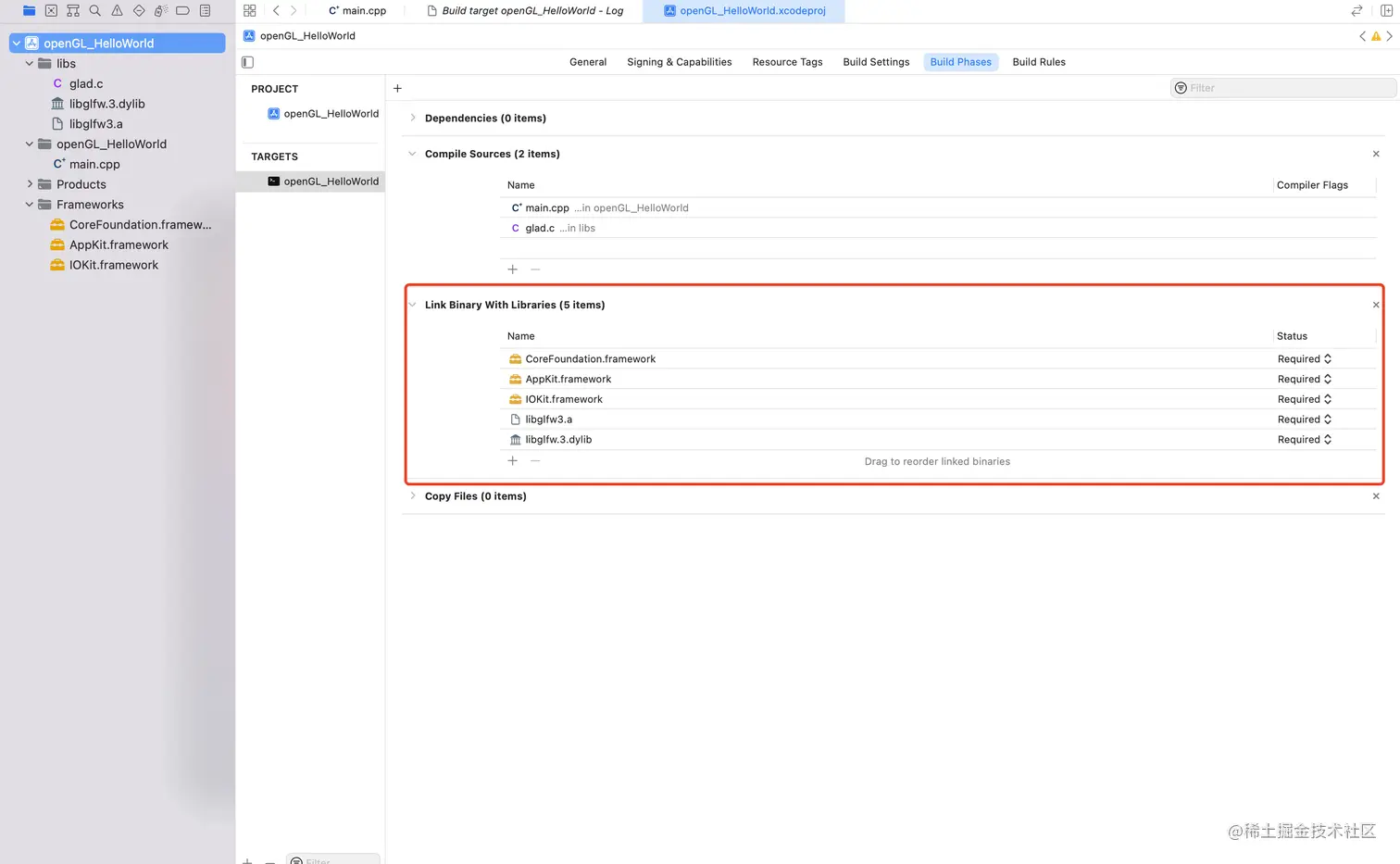Select the Build Phases tab
The image size is (1400, 864).
coord(960,62)
